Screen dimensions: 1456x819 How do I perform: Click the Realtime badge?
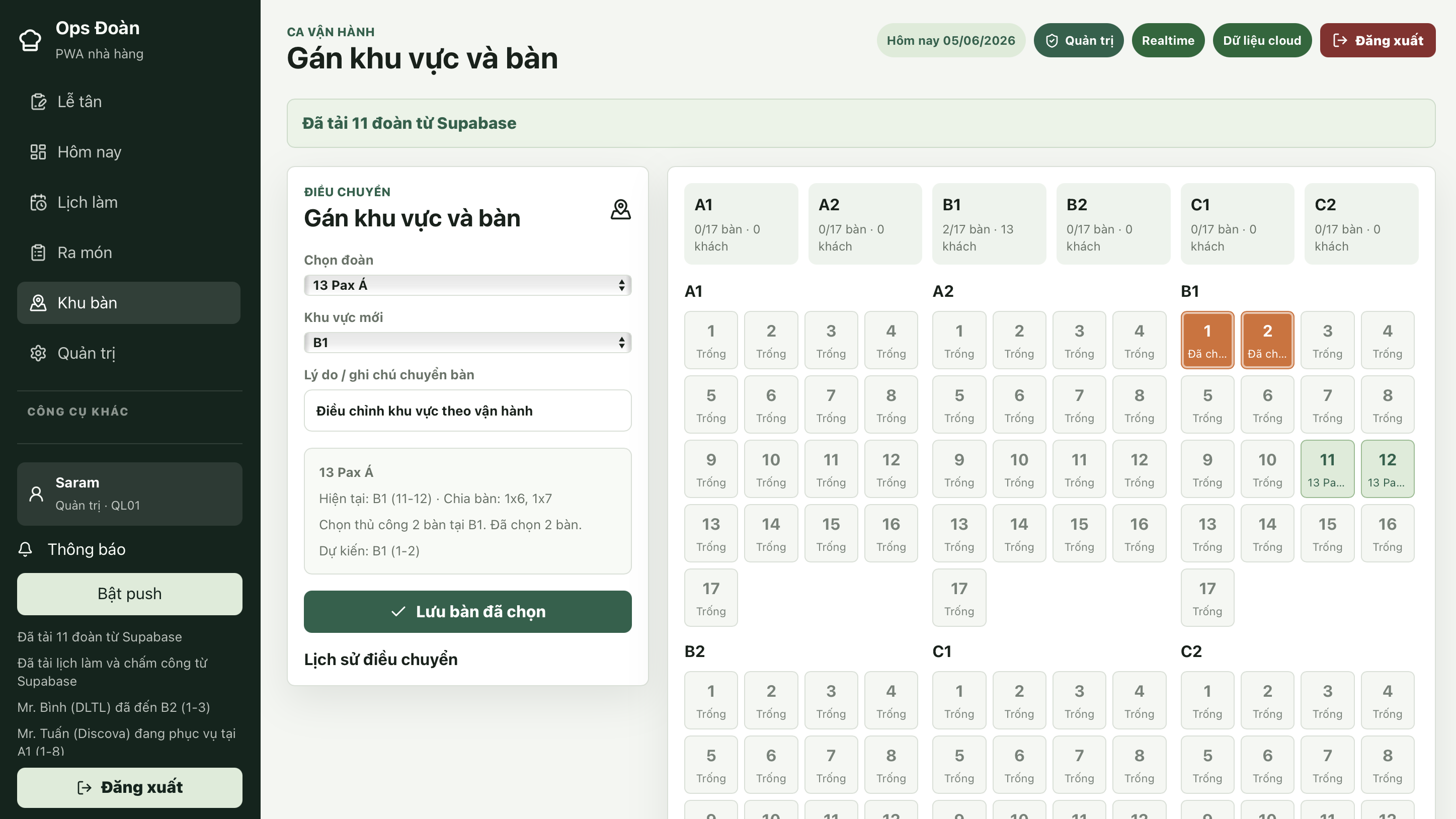[1168, 41]
